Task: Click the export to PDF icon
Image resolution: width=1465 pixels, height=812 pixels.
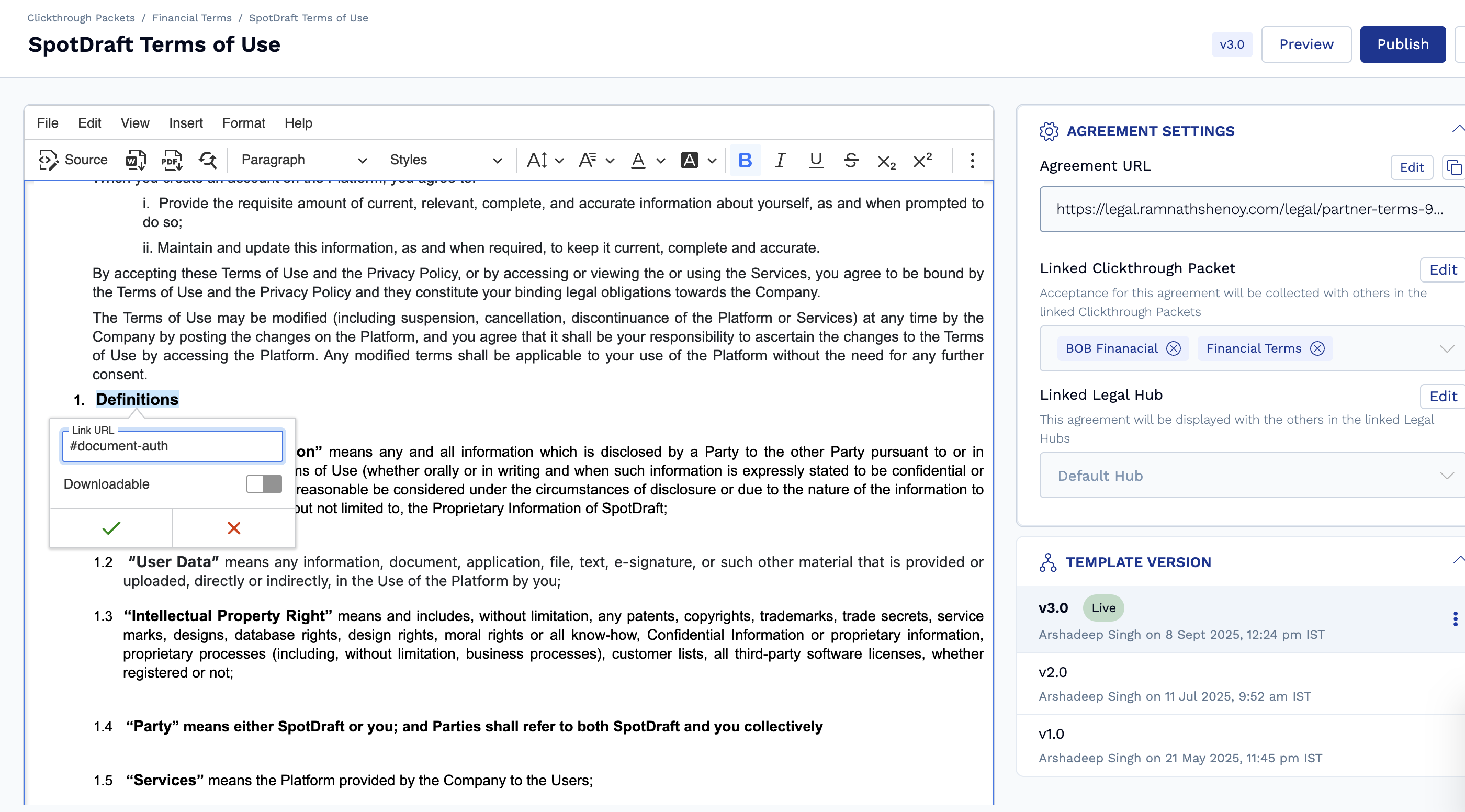Action: tap(171, 160)
